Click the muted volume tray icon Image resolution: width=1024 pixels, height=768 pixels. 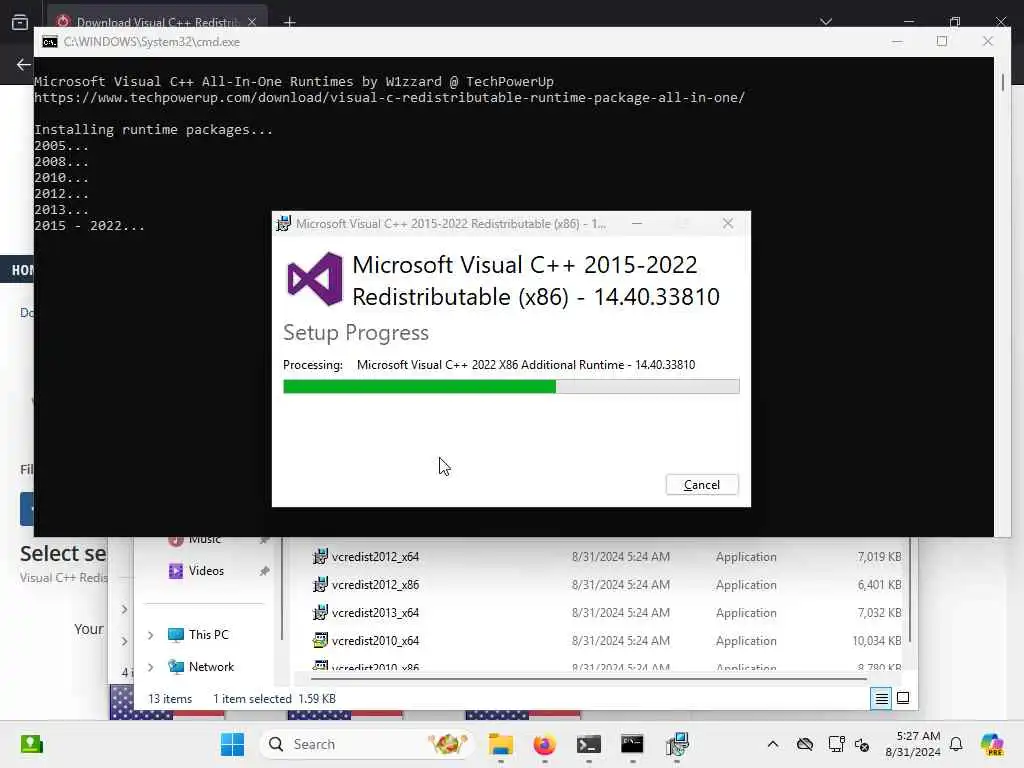(x=862, y=744)
